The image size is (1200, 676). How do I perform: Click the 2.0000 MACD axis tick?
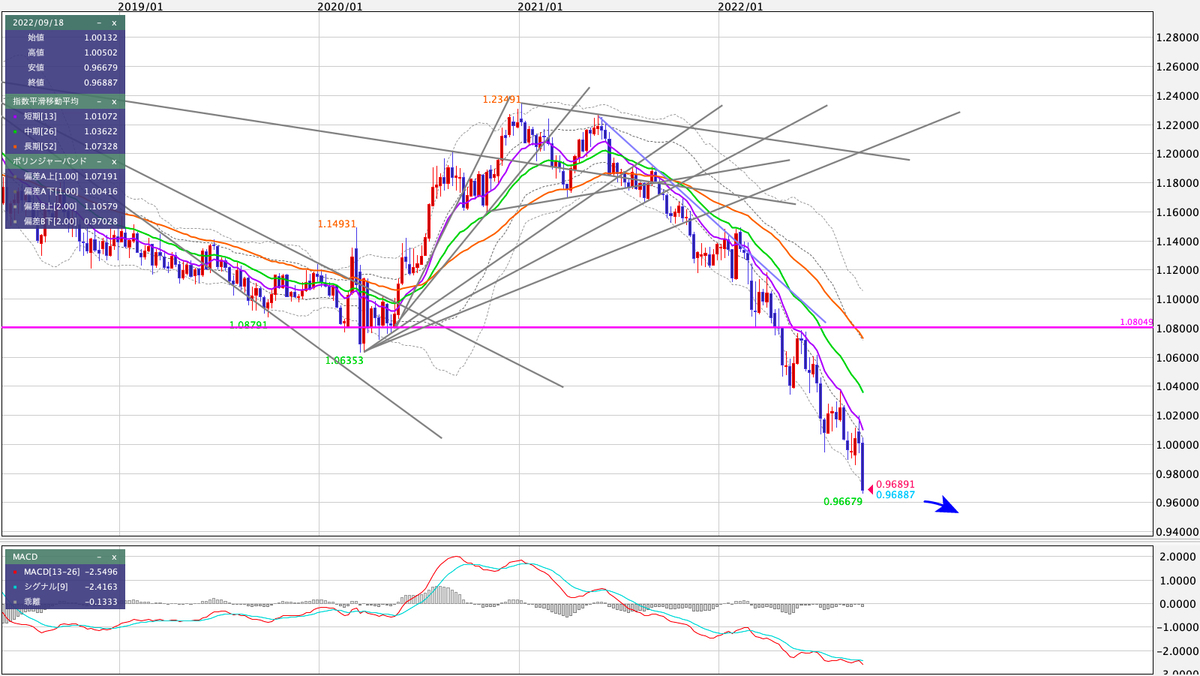click(1179, 556)
